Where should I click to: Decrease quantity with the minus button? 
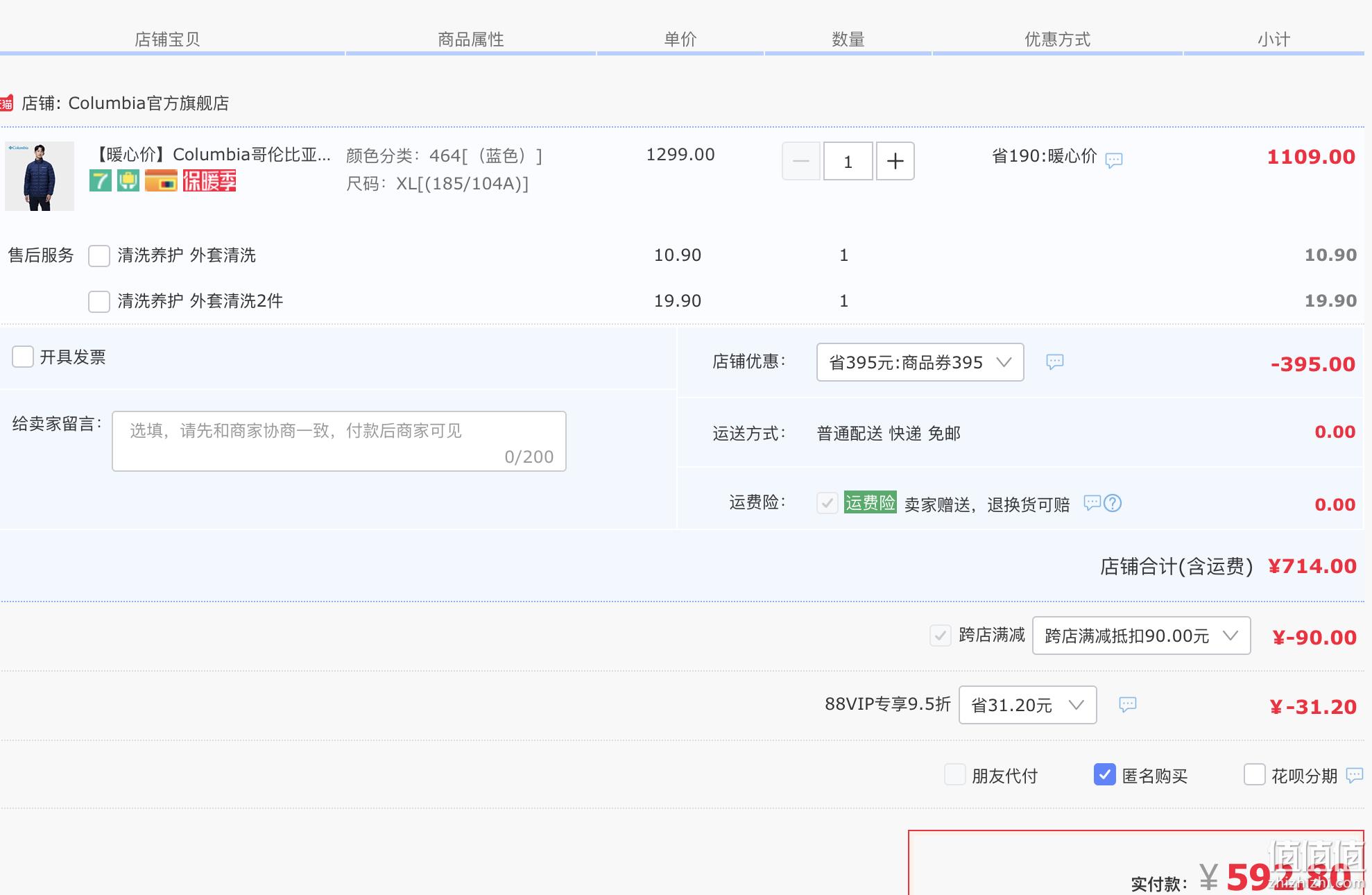pos(801,161)
